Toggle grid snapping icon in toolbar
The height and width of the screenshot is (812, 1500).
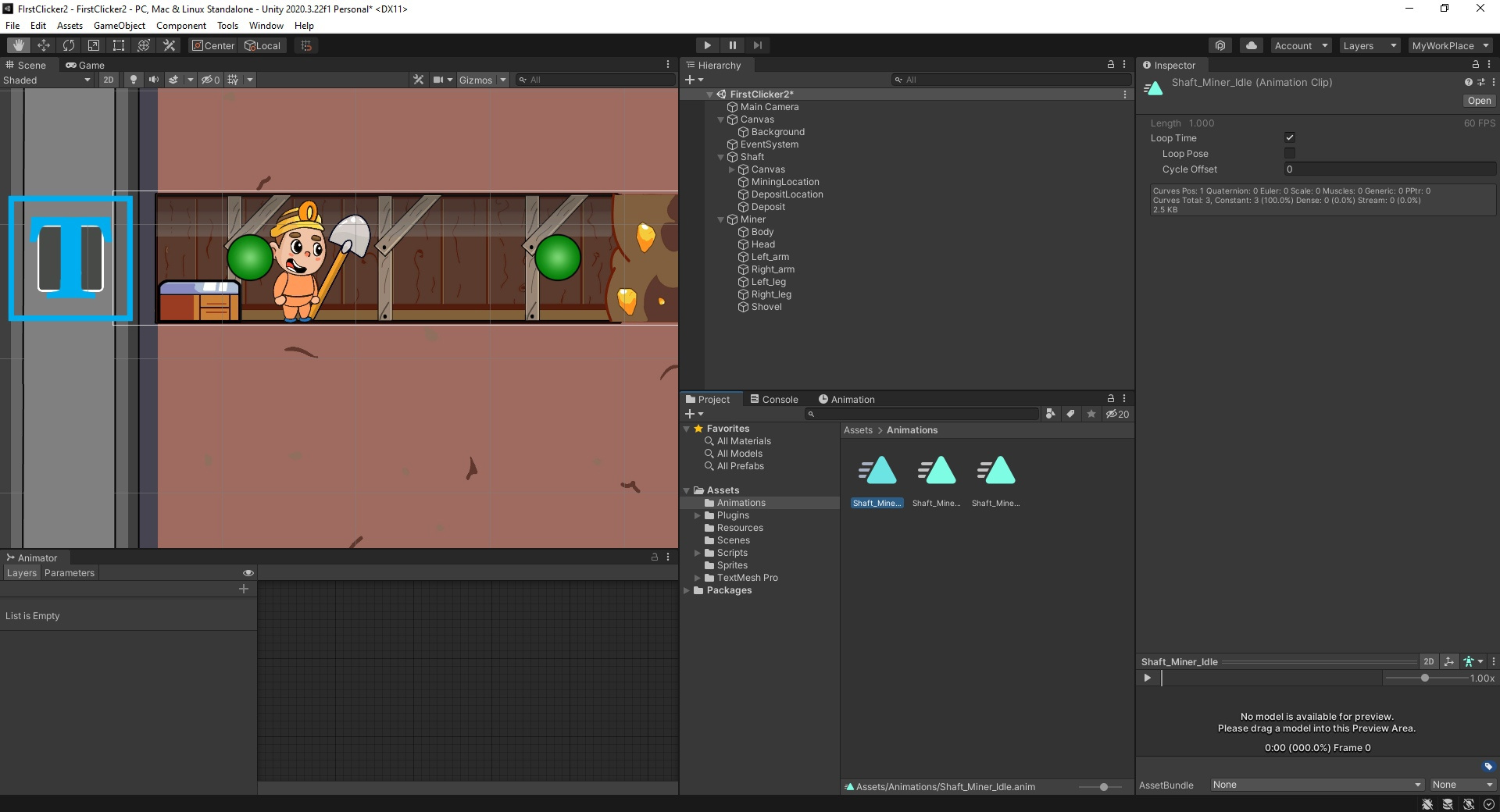(x=306, y=45)
